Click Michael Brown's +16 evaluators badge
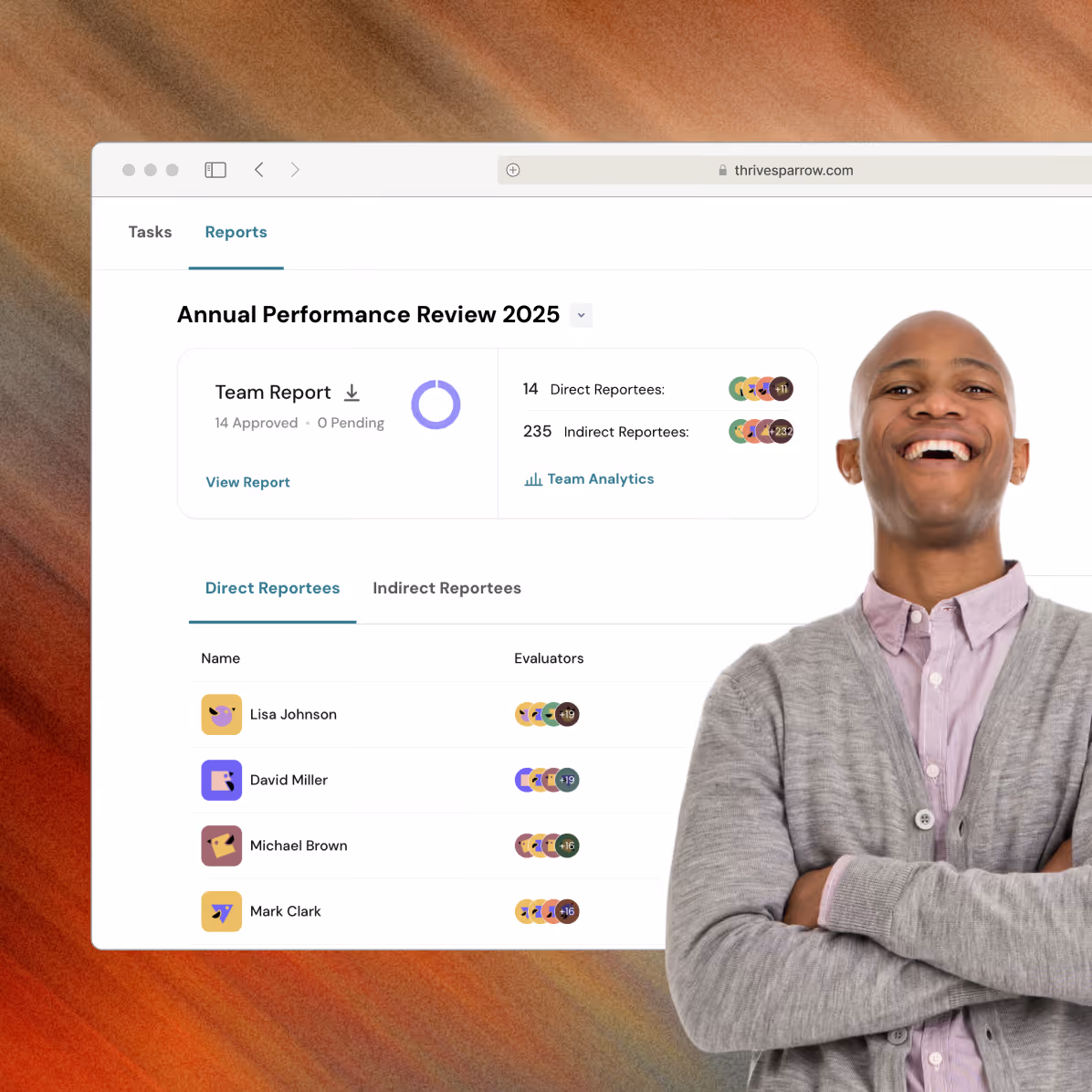 click(x=568, y=845)
